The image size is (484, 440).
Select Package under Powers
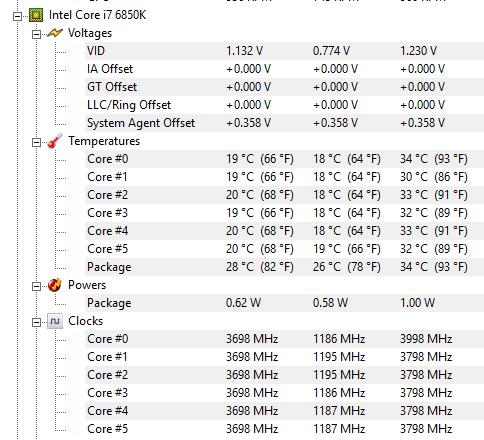point(284,303)
